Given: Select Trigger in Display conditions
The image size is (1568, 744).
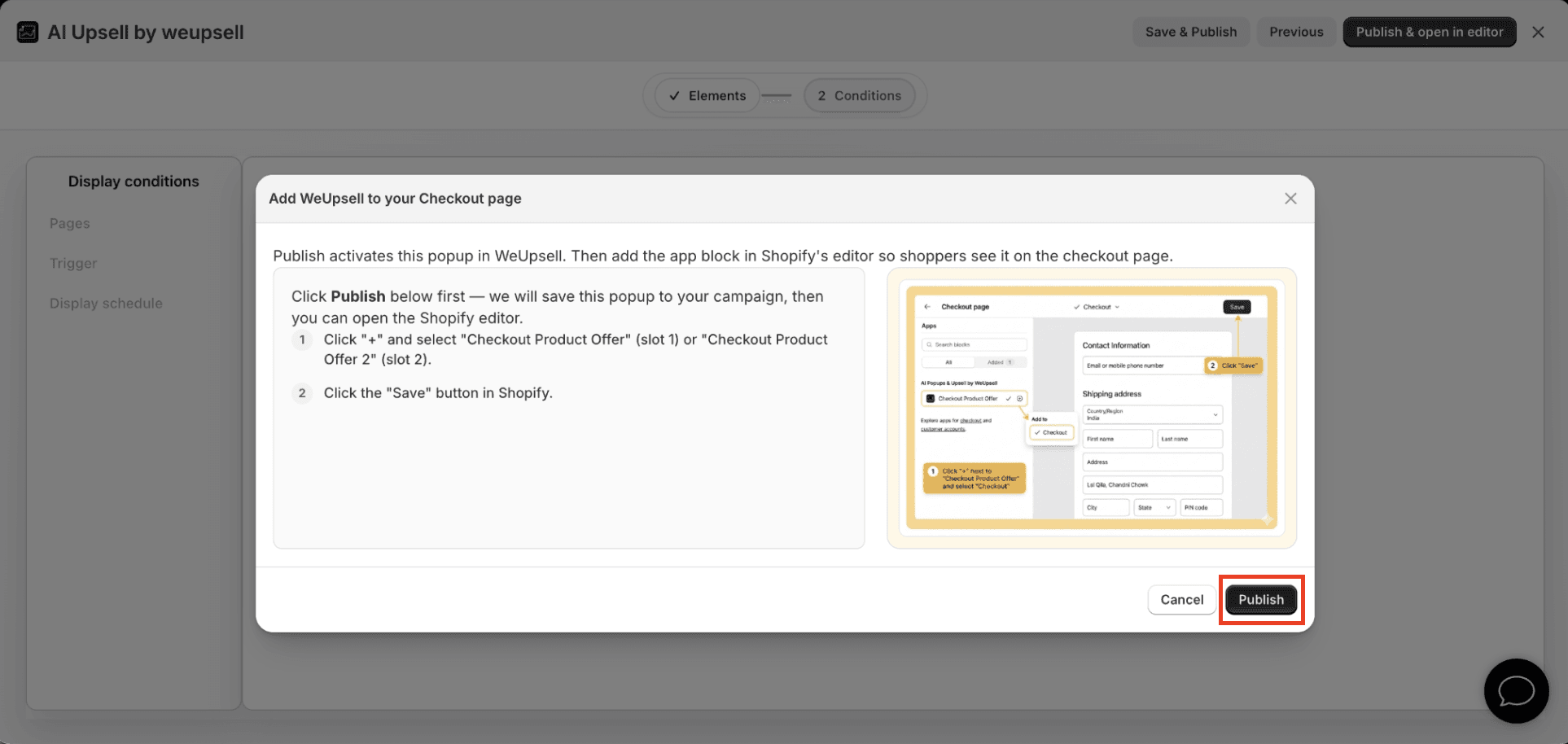Looking at the screenshot, I should (x=73, y=263).
